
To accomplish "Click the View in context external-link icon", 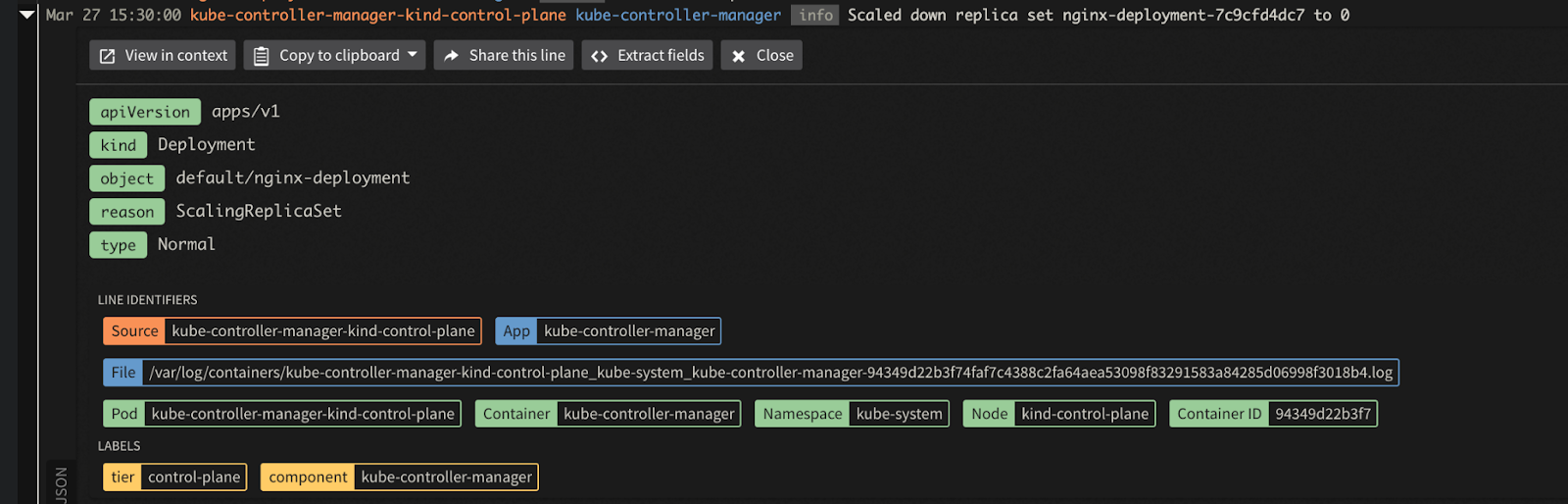I will tap(108, 56).
